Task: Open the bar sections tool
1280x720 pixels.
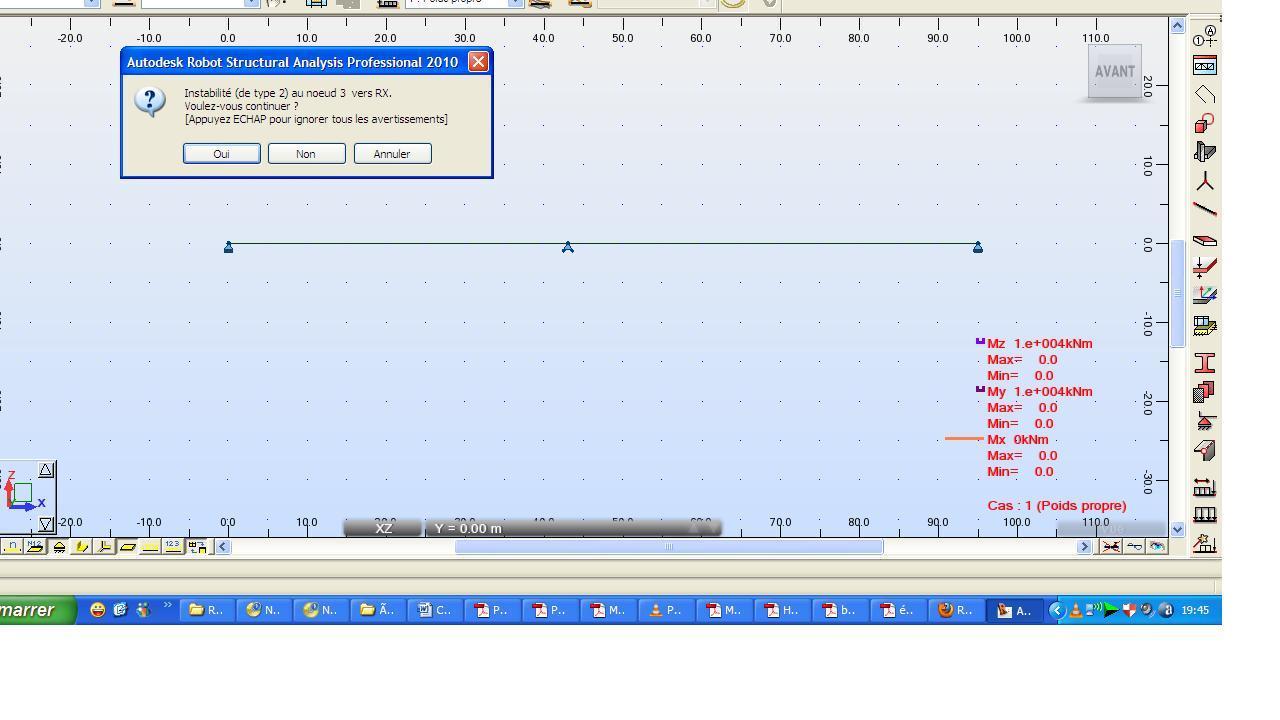Action: coord(1205,152)
